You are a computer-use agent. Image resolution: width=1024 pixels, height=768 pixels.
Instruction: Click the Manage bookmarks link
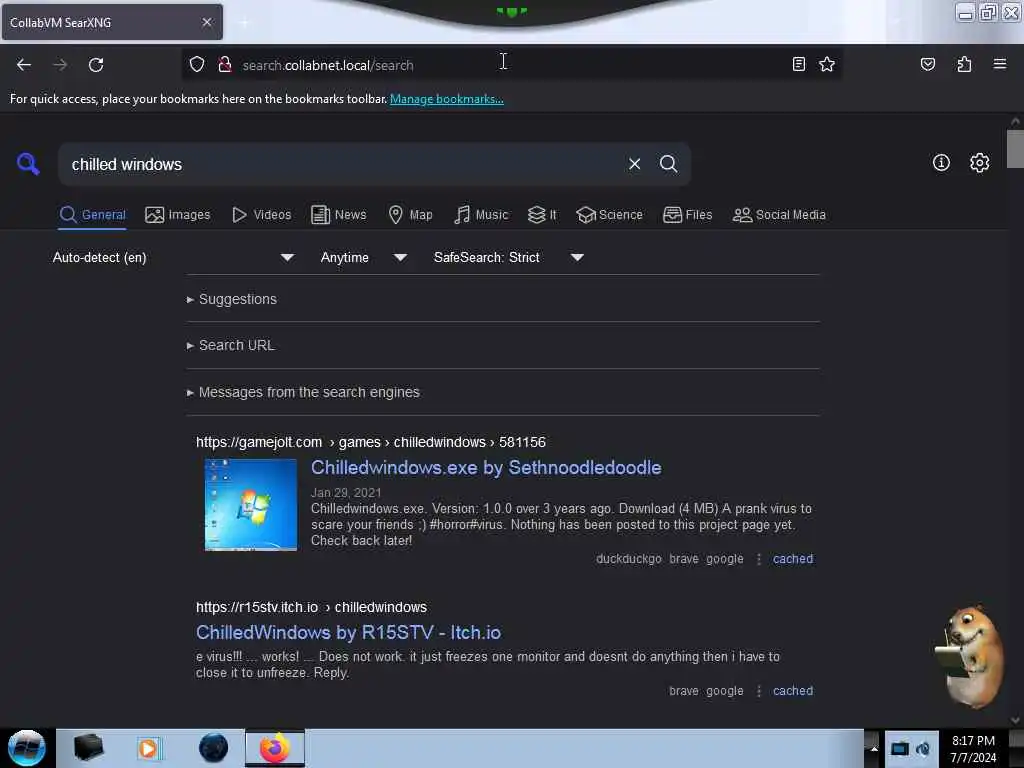(447, 99)
